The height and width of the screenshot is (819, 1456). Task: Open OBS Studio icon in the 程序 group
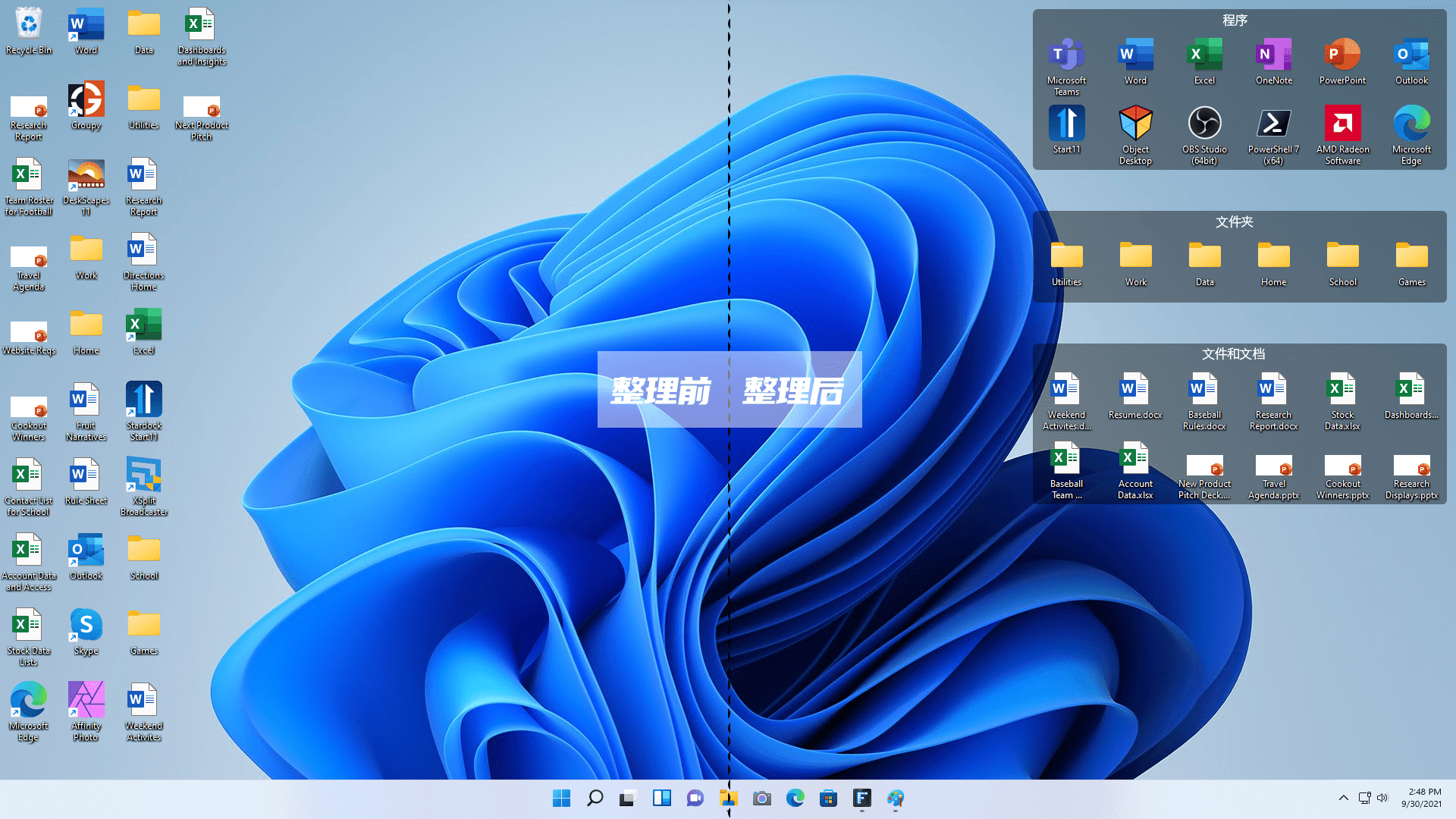1204,123
